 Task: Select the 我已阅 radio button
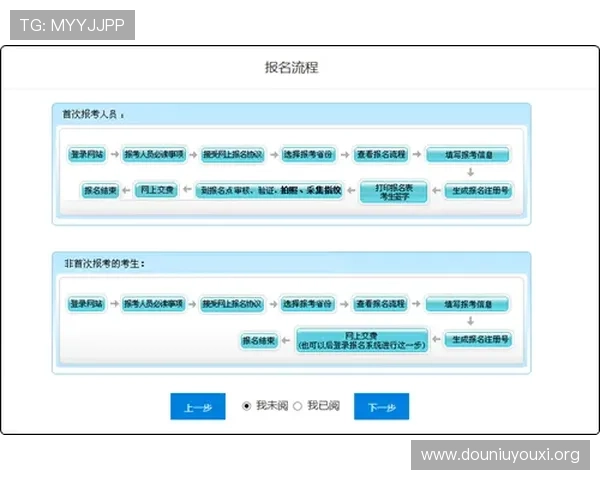(x=297, y=406)
